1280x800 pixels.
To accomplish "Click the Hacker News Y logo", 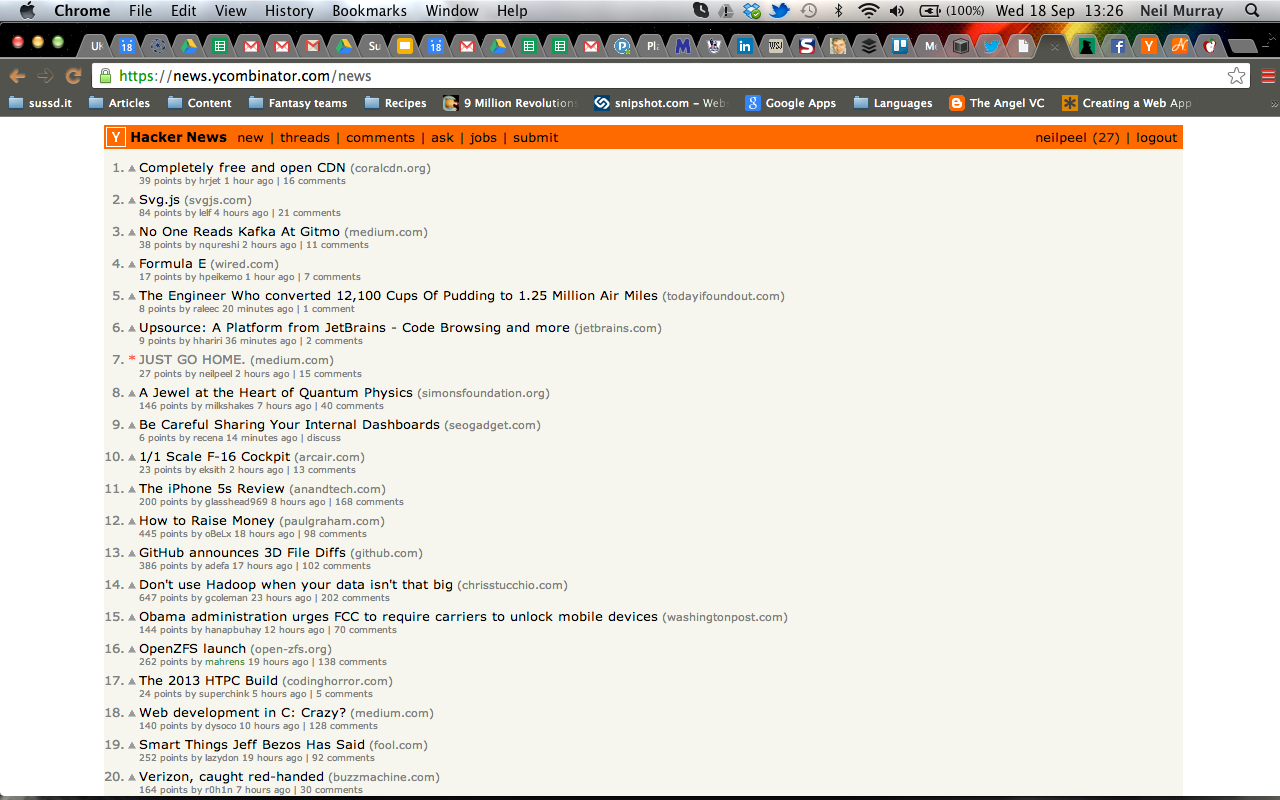I will click(117, 138).
